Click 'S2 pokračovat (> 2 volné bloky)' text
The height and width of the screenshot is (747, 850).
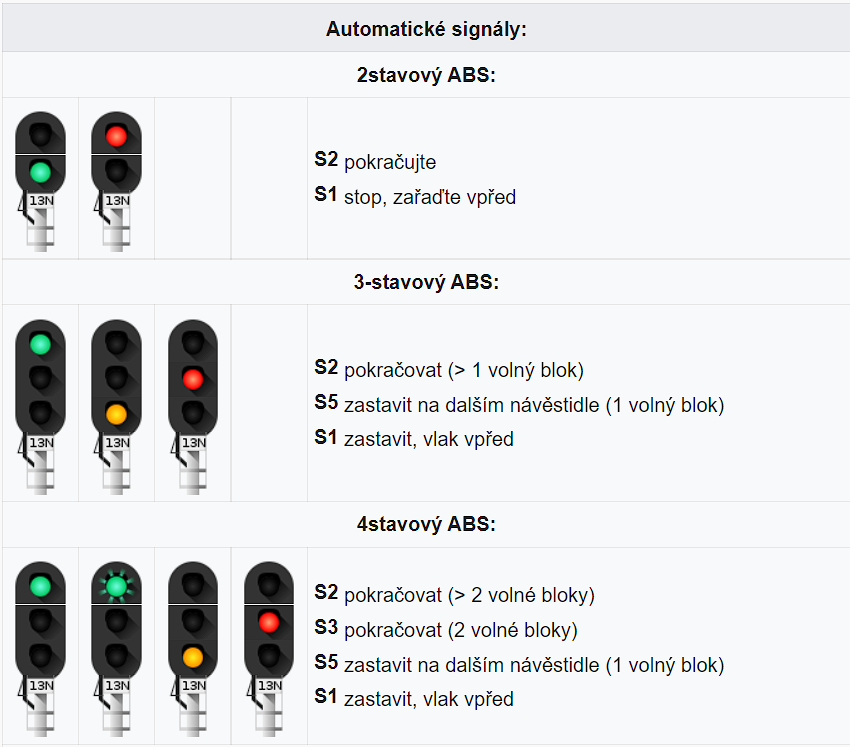pyautogui.click(x=455, y=595)
